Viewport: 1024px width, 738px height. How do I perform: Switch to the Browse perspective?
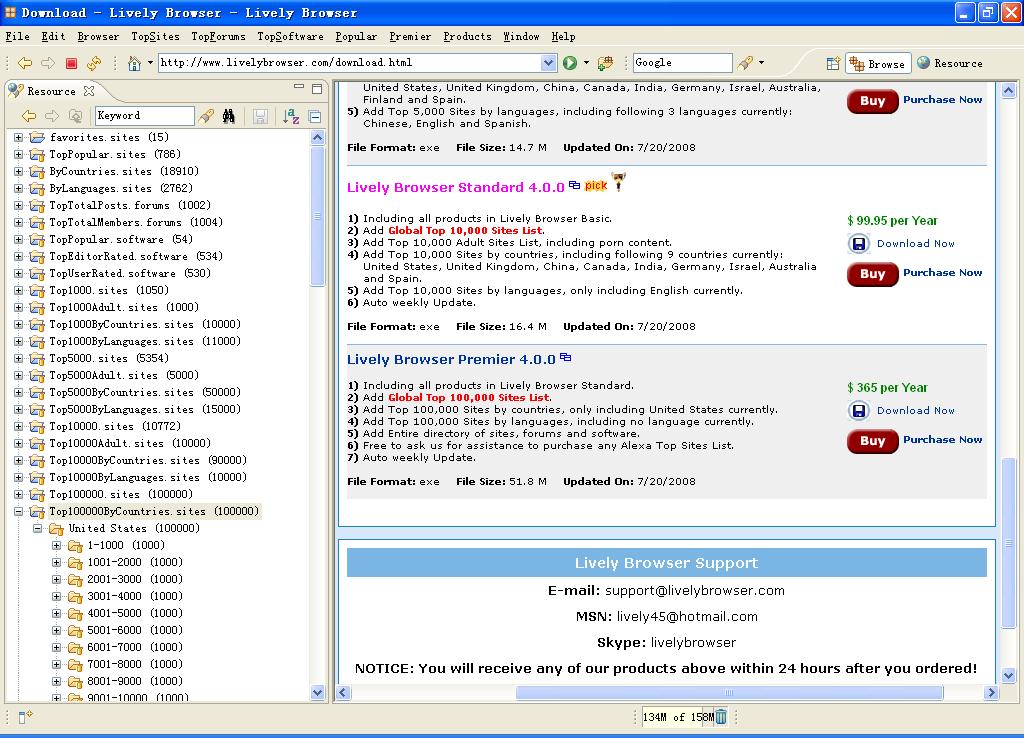(x=878, y=63)
